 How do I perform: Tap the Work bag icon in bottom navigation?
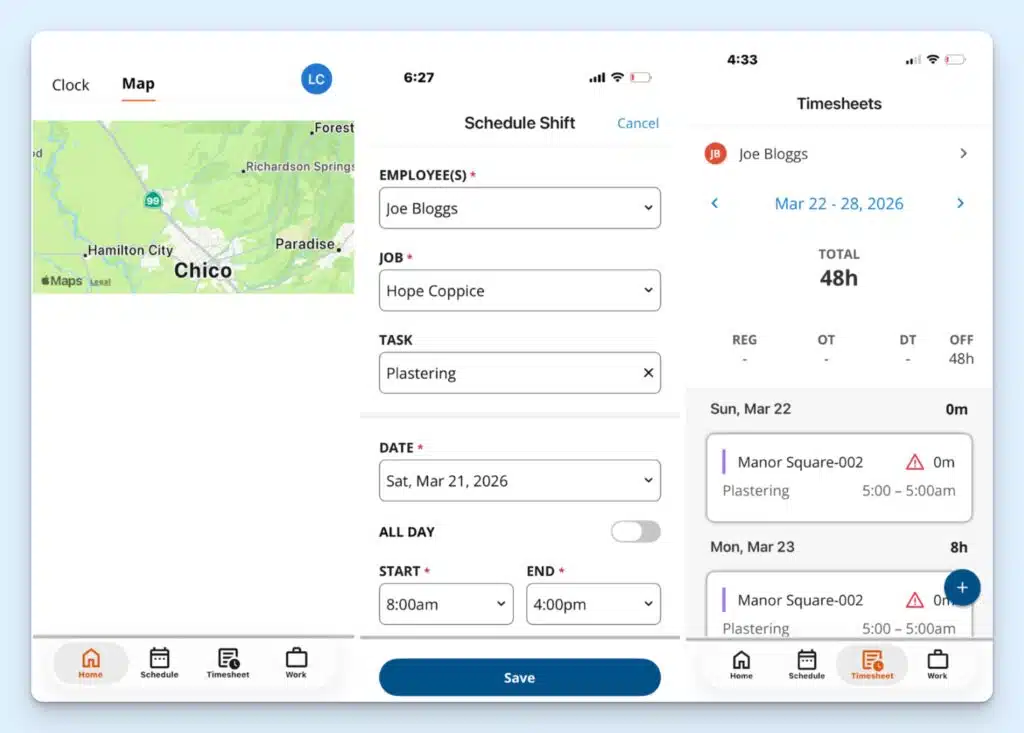[x=296, y=656]
